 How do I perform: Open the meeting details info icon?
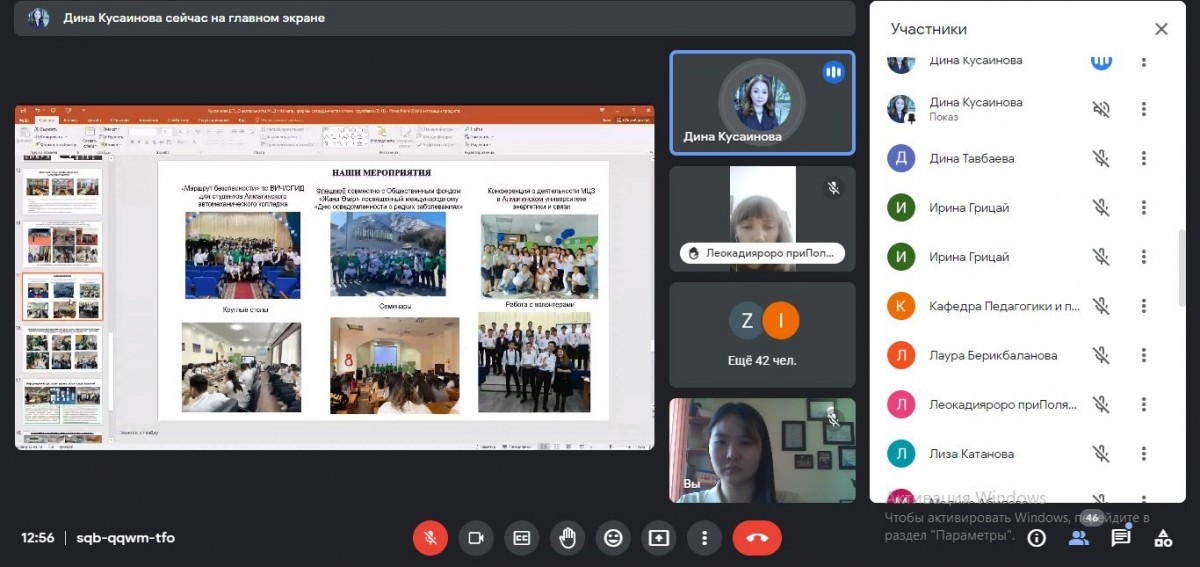(x=1037, y=538)
